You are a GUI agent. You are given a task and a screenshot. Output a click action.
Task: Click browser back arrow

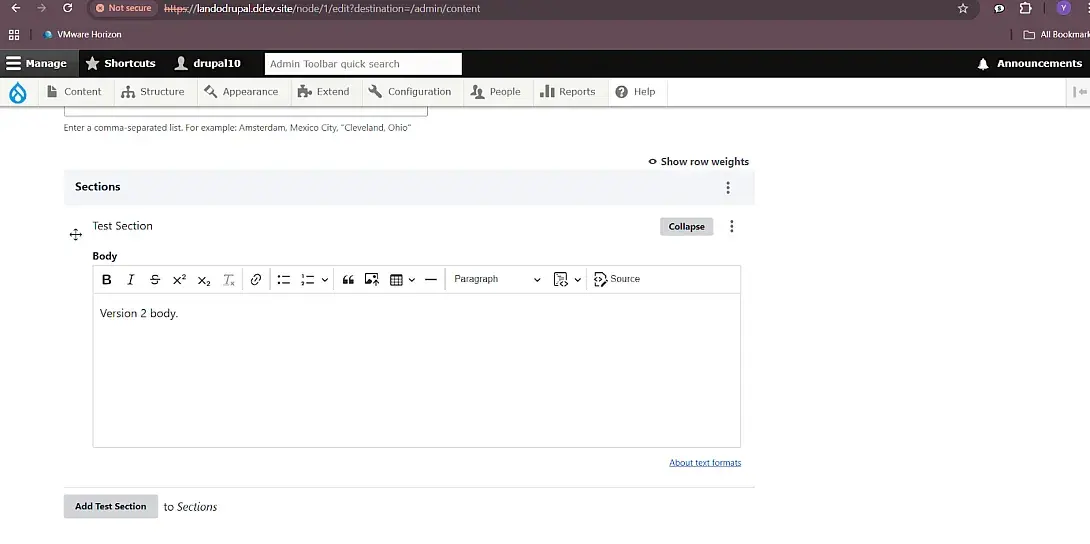coord(16,8)
